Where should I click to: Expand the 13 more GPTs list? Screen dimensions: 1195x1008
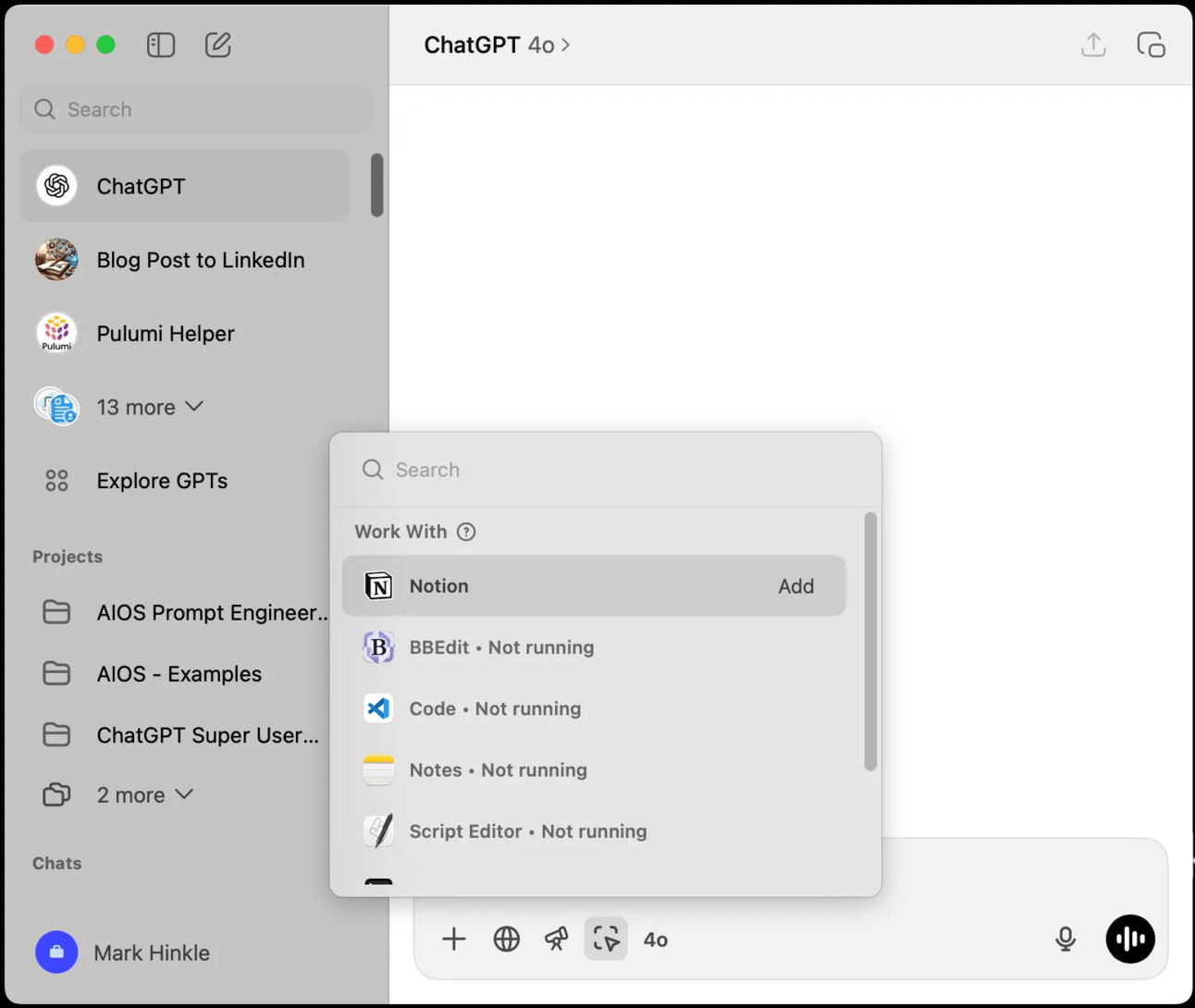point(149,407)
